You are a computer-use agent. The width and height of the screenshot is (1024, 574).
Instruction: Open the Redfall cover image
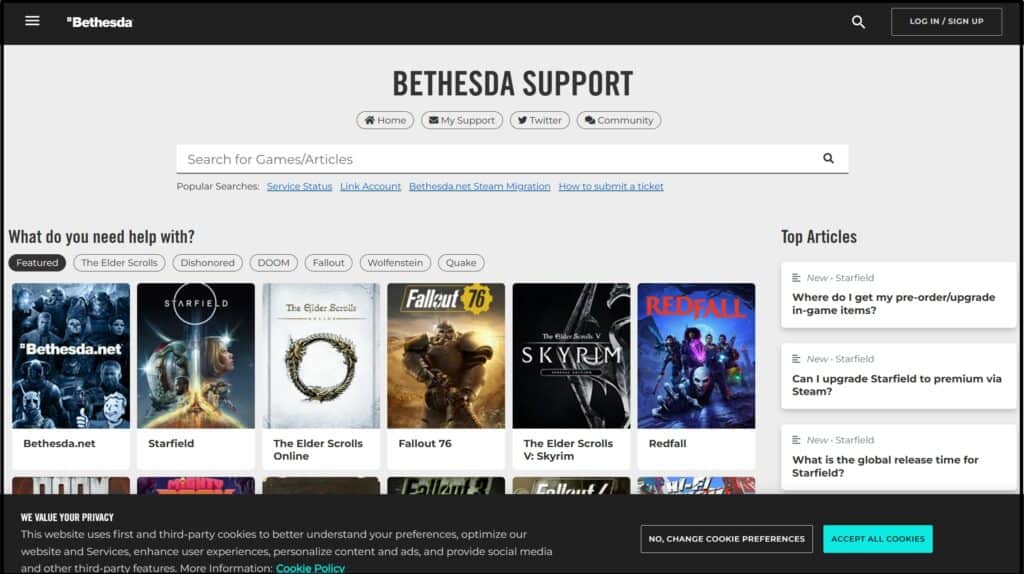coord(696,356)
